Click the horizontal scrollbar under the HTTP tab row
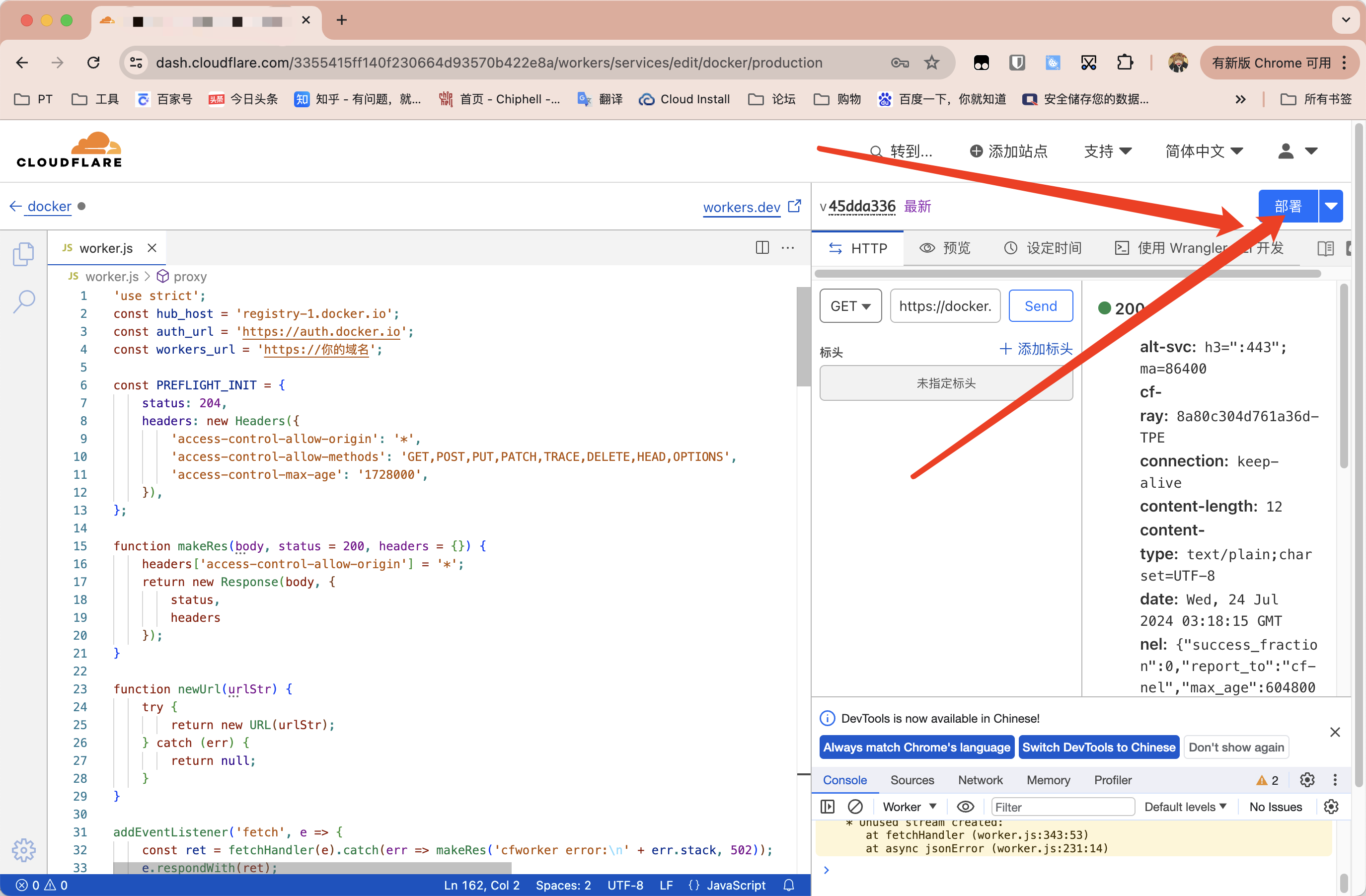Viewport: 1366px width, 896px height. point(1067,273)
